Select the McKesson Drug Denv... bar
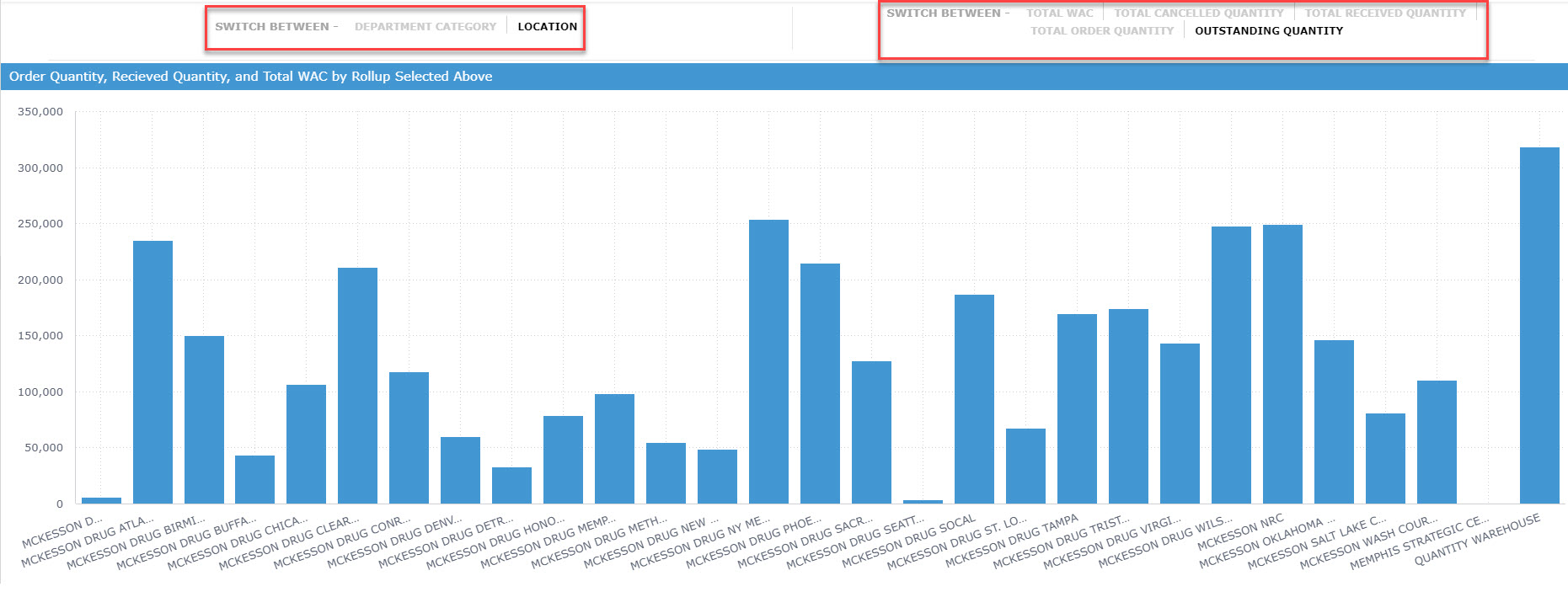This screenshot has height=597, width=1568. (x=460, y=471)
